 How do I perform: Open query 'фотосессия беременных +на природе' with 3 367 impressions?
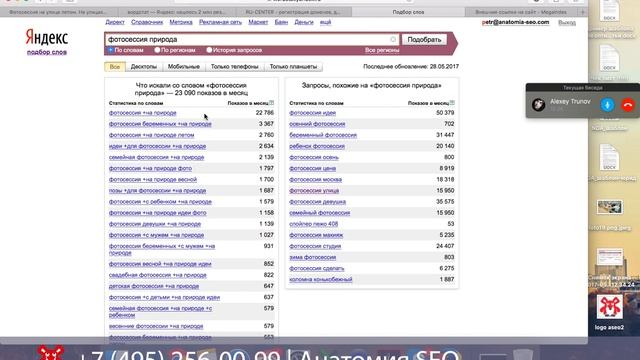tap(160, 124)
